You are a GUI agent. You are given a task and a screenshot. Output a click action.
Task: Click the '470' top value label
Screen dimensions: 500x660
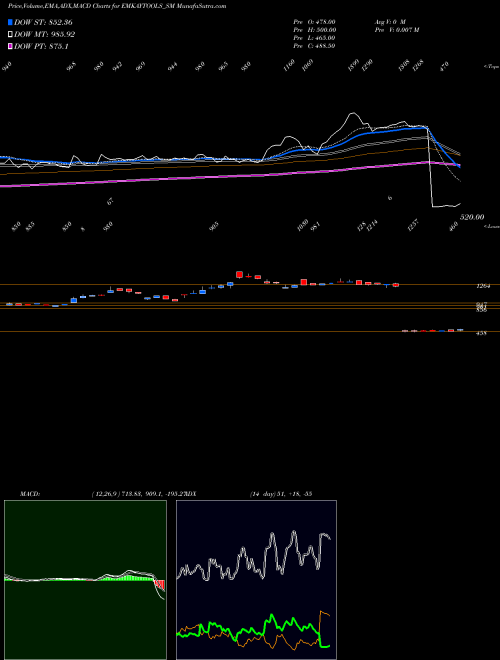pyautogui.click(x=444, y=67)
